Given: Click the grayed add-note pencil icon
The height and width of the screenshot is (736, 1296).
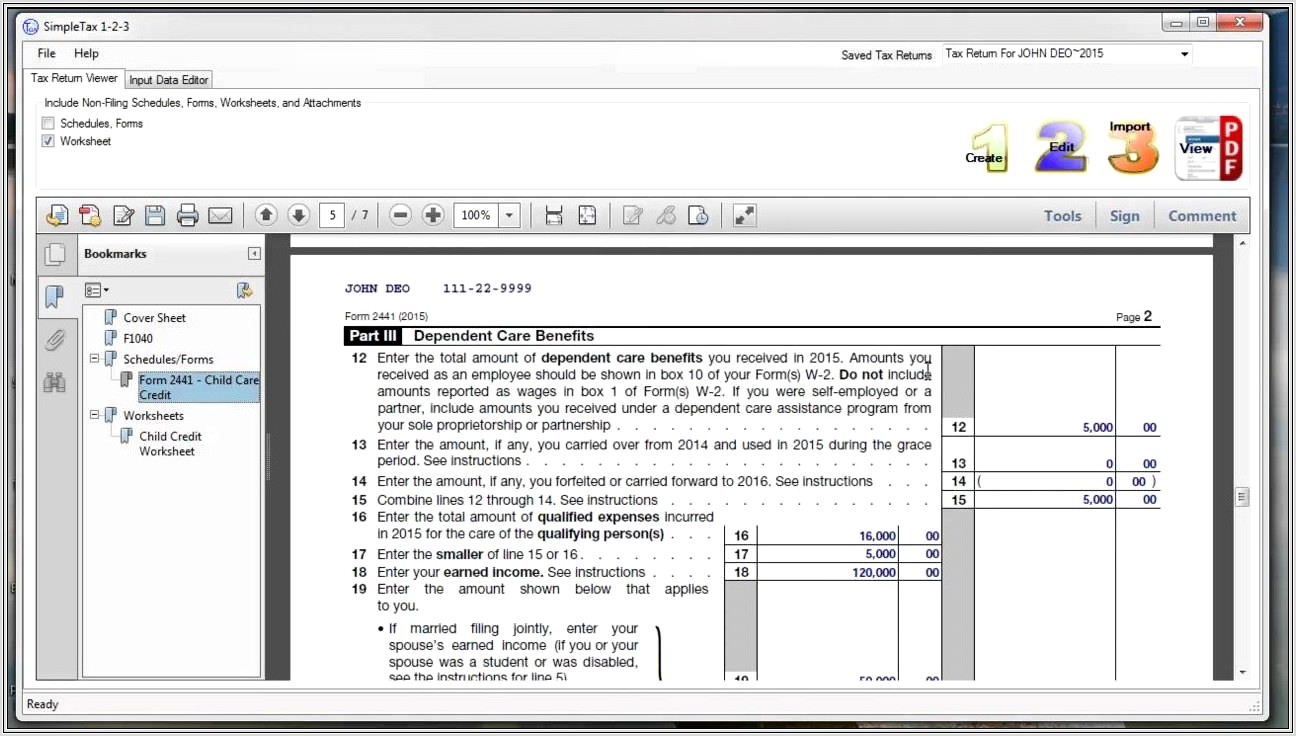Looking at the screenshot, I should (x=632, y=215).
